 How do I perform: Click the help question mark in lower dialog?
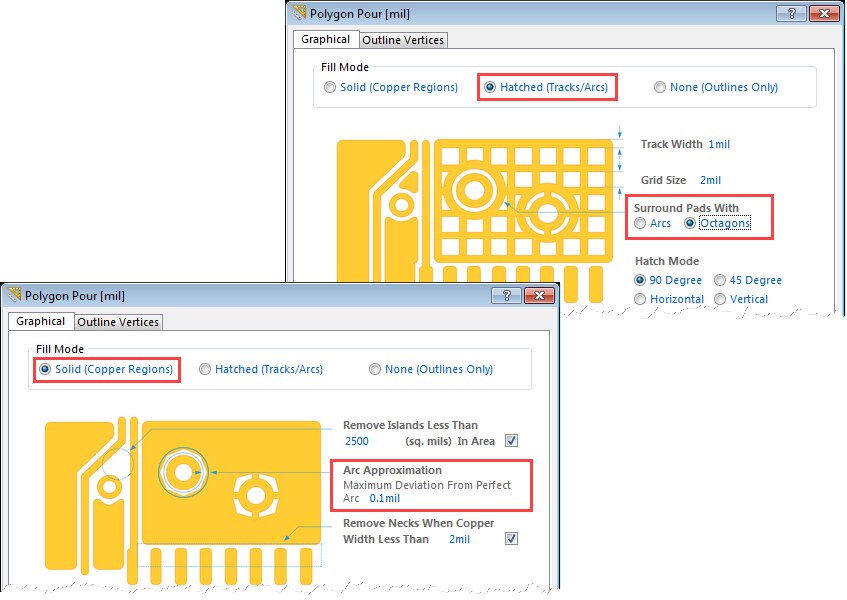click(x=507, y=296)
